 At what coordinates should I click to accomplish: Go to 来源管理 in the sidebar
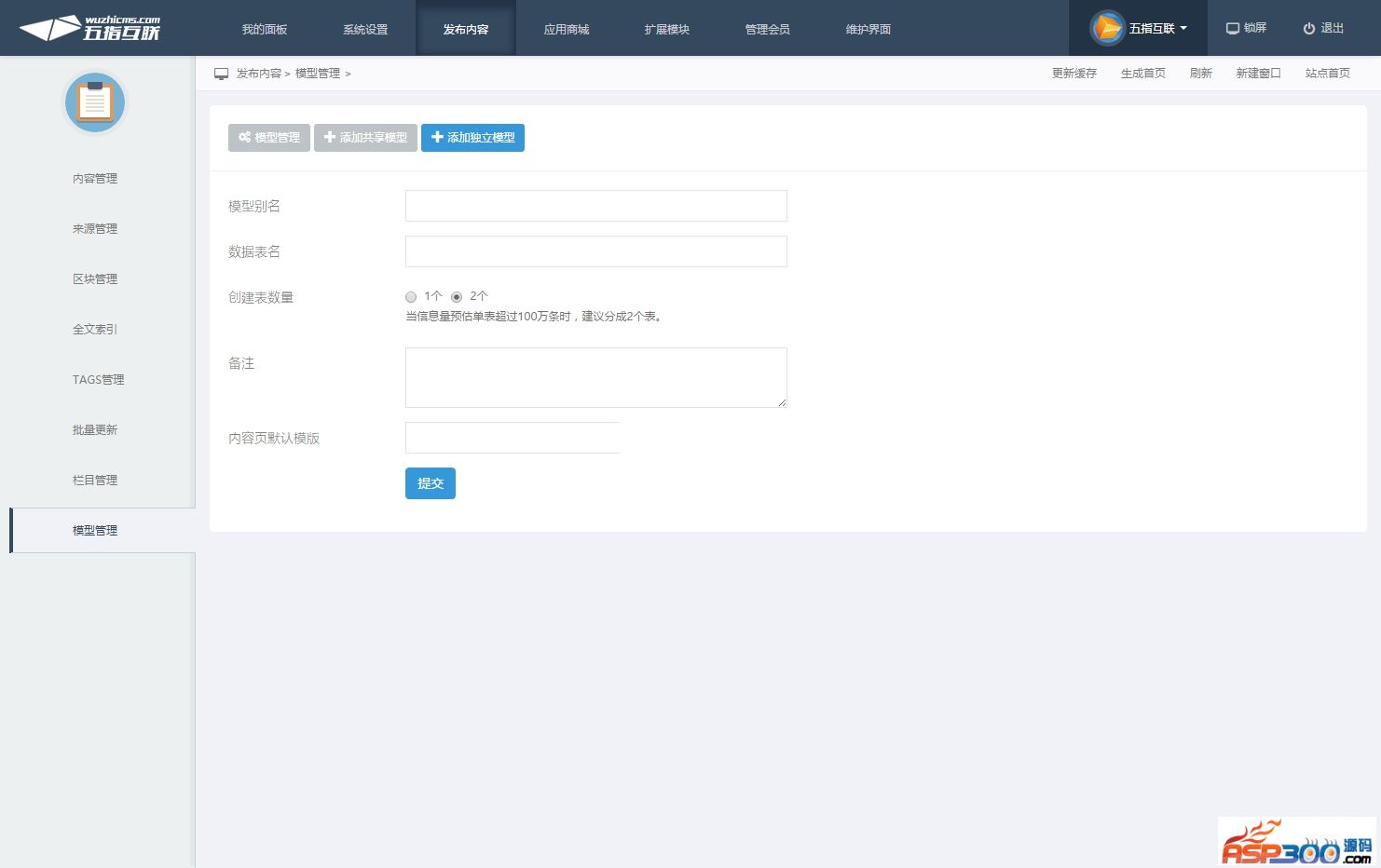pos(95,228)
